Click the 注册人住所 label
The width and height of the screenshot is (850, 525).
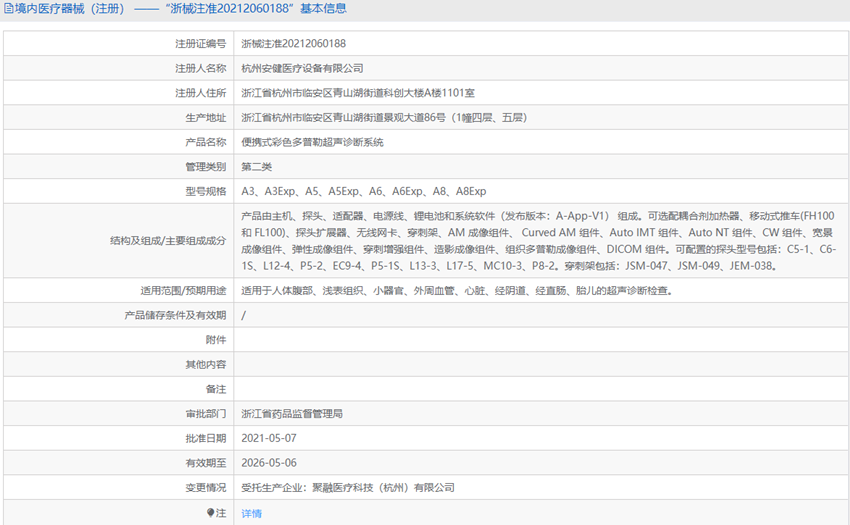pyautogui.click(x=201, y=93)
